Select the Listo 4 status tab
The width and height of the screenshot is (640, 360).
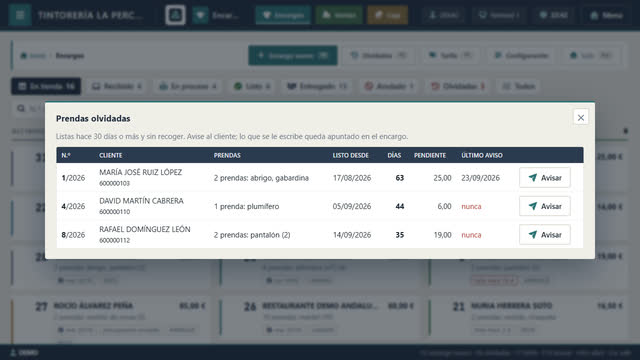click(252, 86)
